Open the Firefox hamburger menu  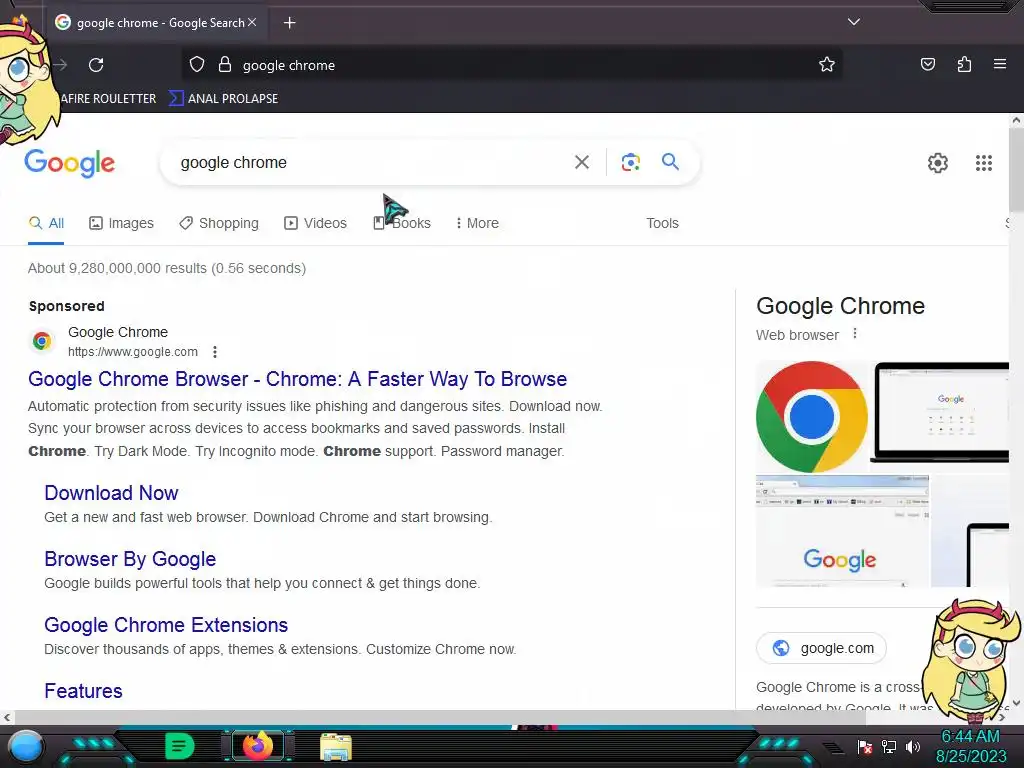(x=1000, y=64)
